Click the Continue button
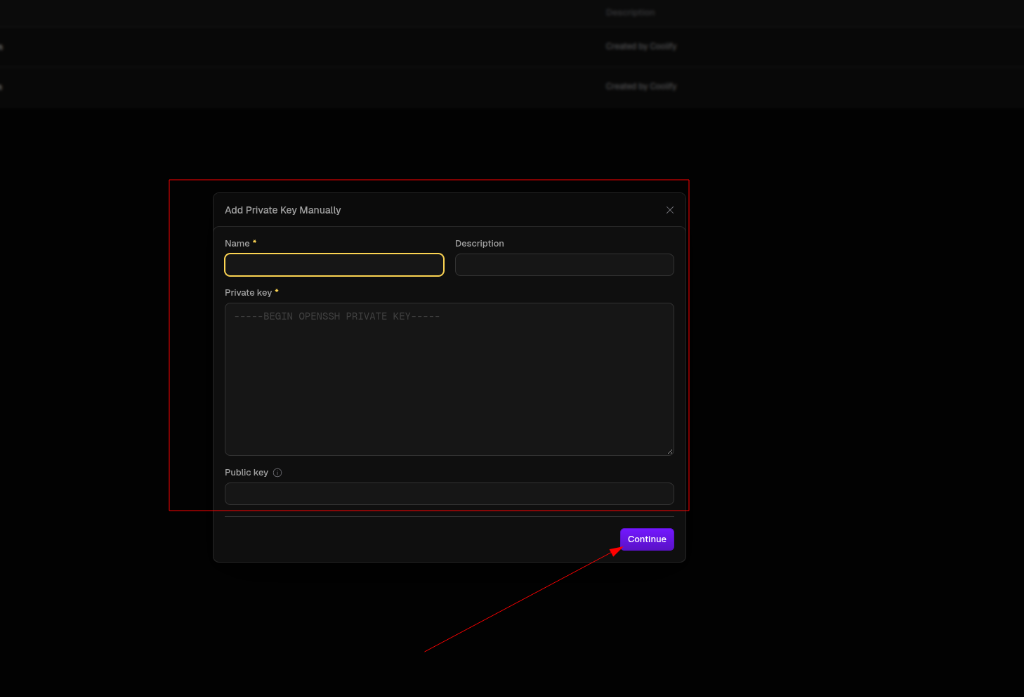This screenshot has height=697, width=1024. point(647,539)
